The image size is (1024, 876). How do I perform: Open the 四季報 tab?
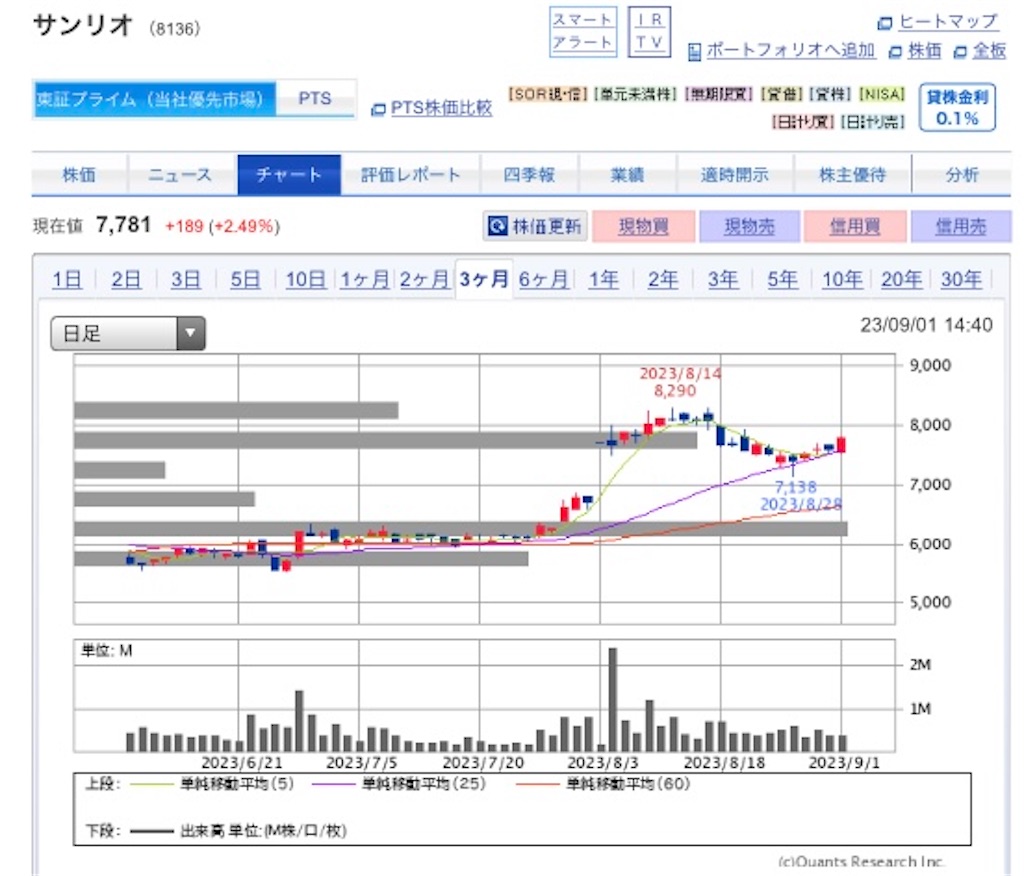pyautogui.click(x=529, y=174)
